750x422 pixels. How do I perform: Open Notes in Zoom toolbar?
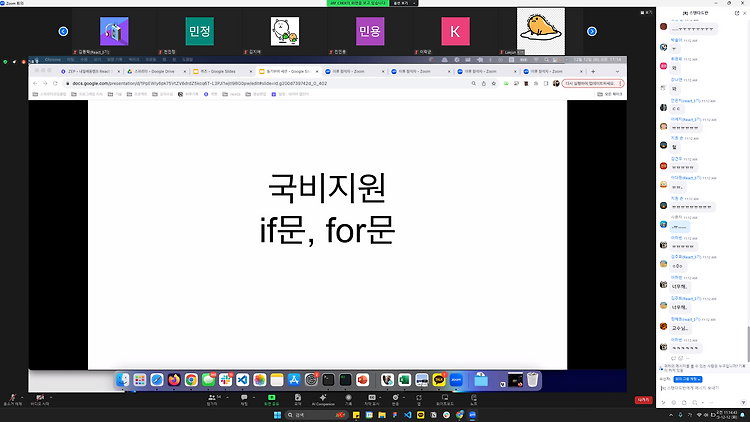coord(474,399)
